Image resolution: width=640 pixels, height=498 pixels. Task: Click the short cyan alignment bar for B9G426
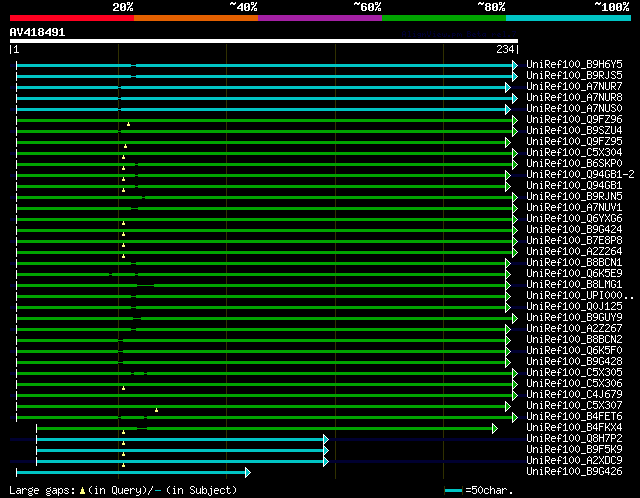[x=131, y=473]
